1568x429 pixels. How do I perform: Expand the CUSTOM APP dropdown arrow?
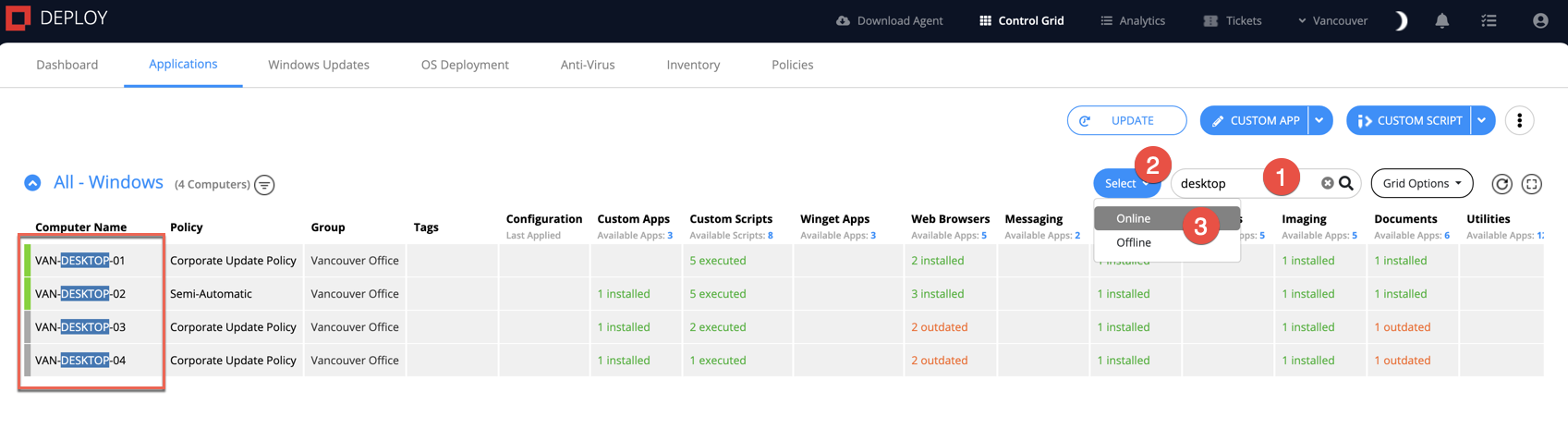(x=1319, y=120)
